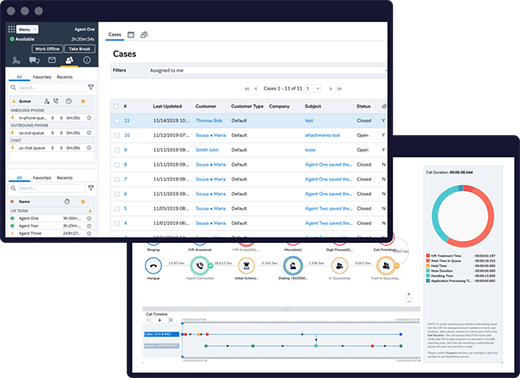Check the checkbox for case 9

(x=117, y=150)
